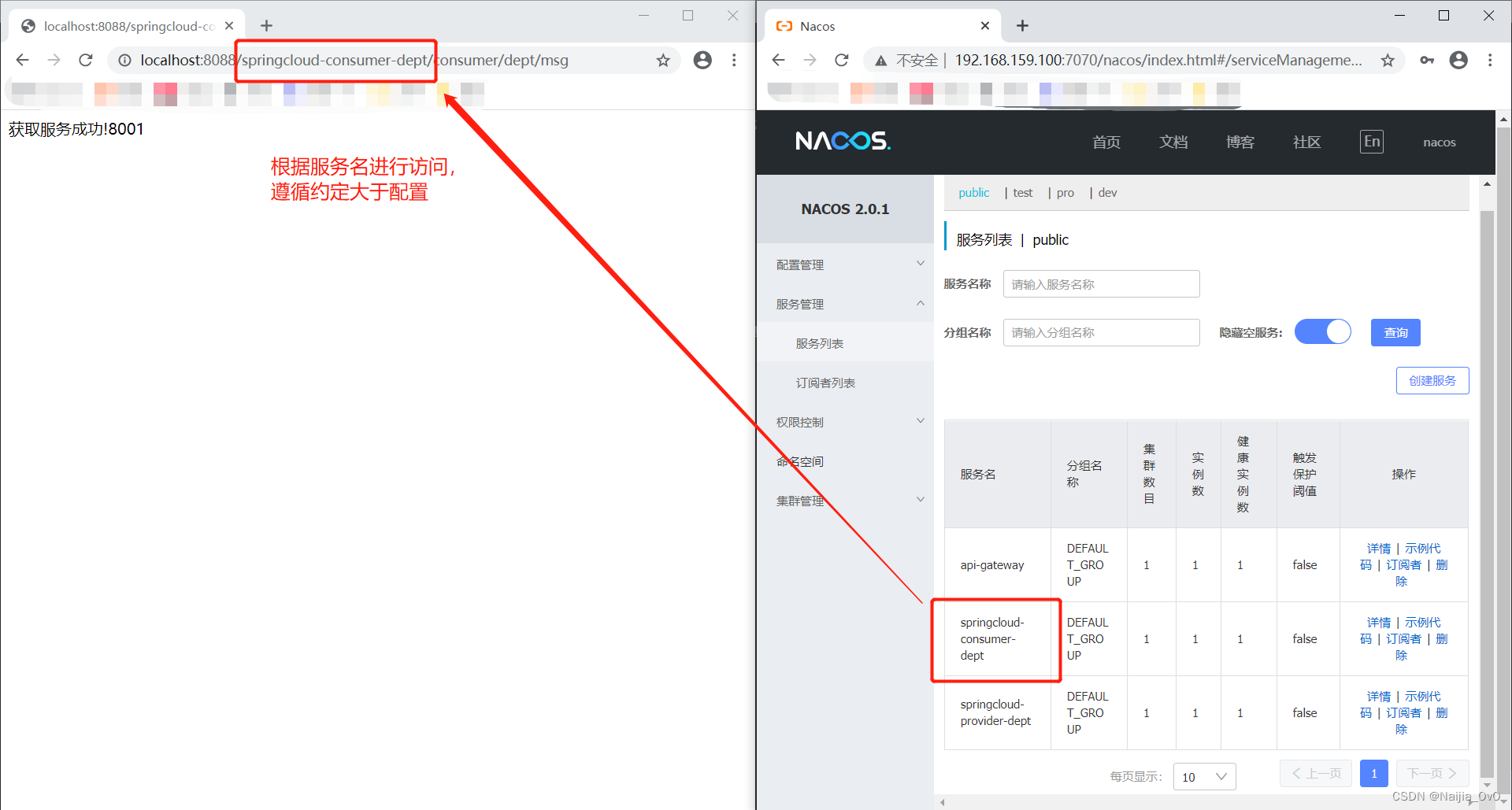The image size is (1512, 810).
Task: Close the Nacos tab
Action: click(985, 26)
